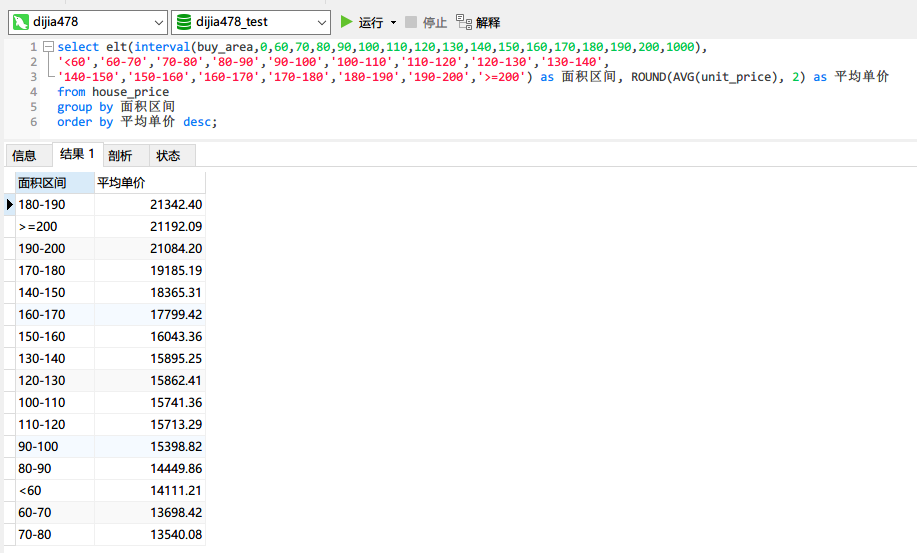Click the Stop (停止) square icon
Viewport: 917px width, 553px height.
[x=411, y=21]
